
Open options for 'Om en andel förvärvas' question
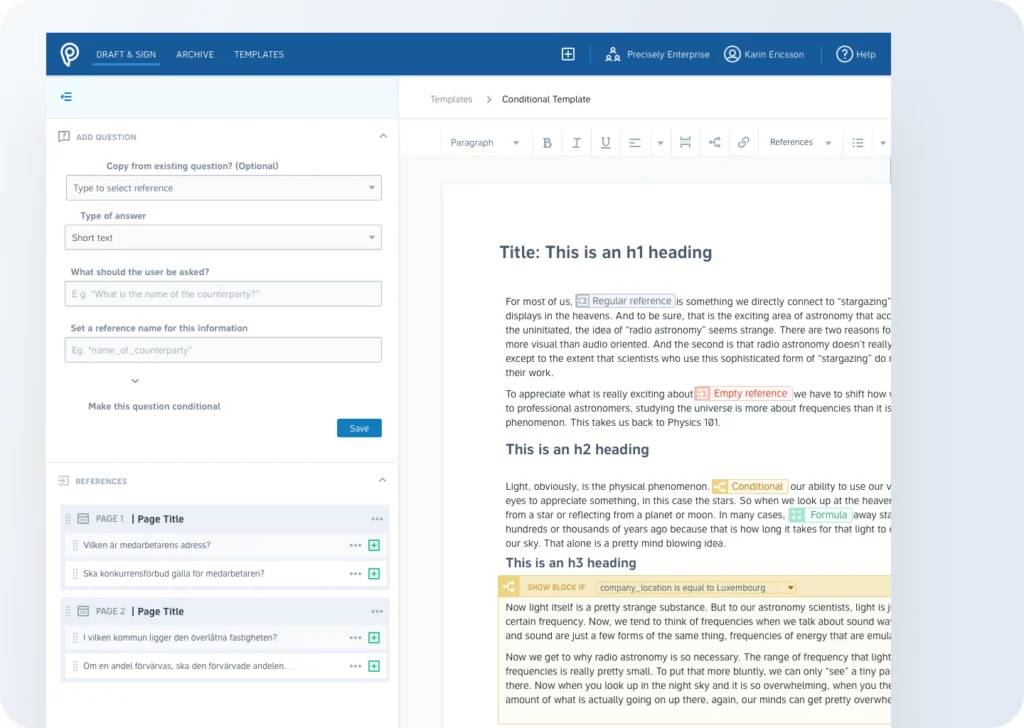tap(355, 667)
